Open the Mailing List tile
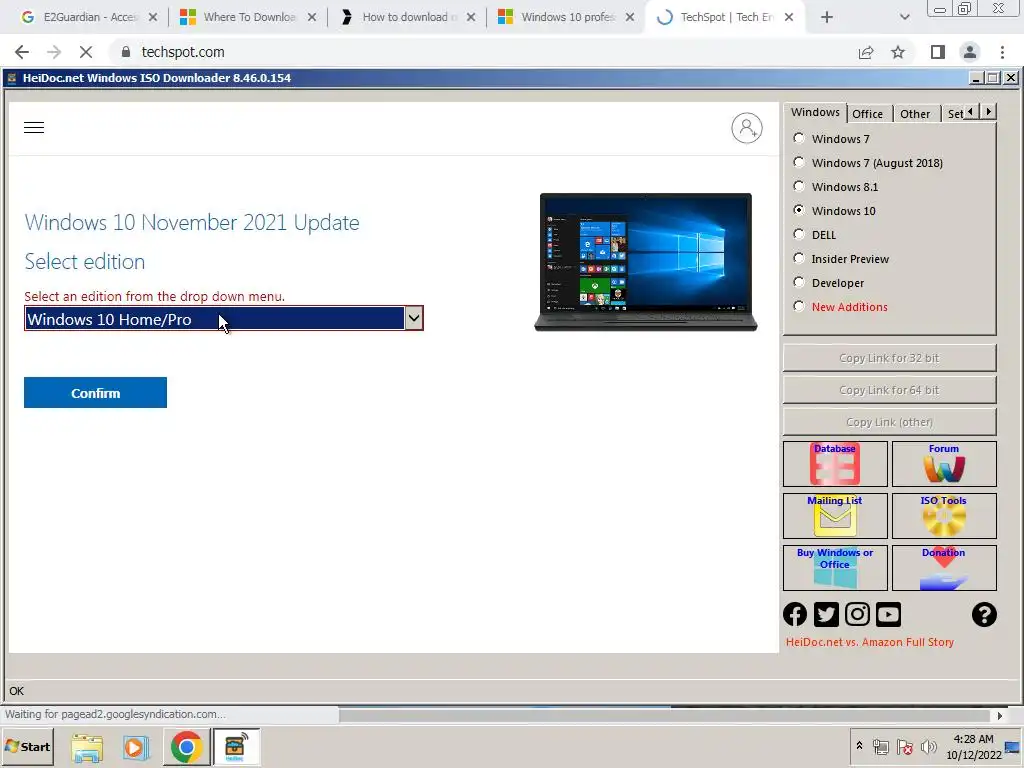 tap(835, 516)
